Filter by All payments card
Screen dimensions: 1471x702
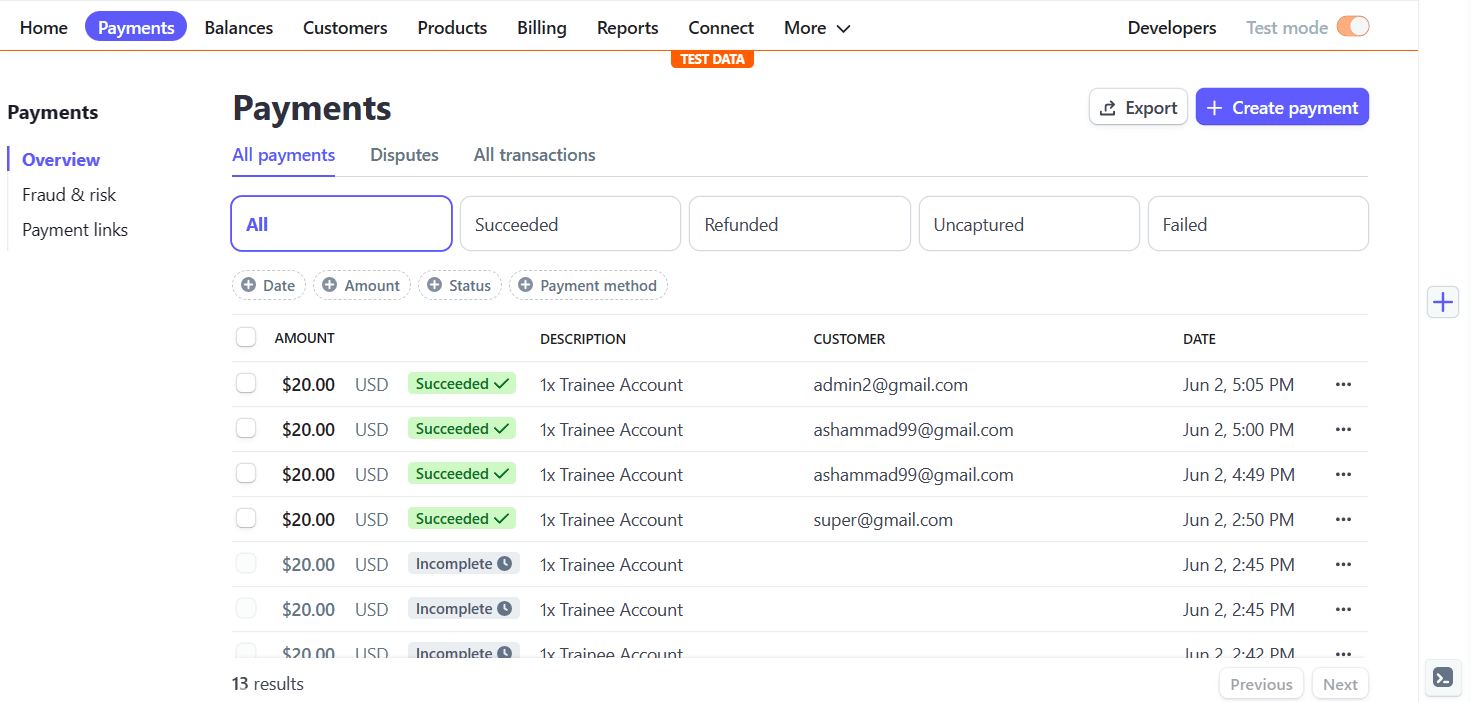pyautogui.click(x=342, y=223)
